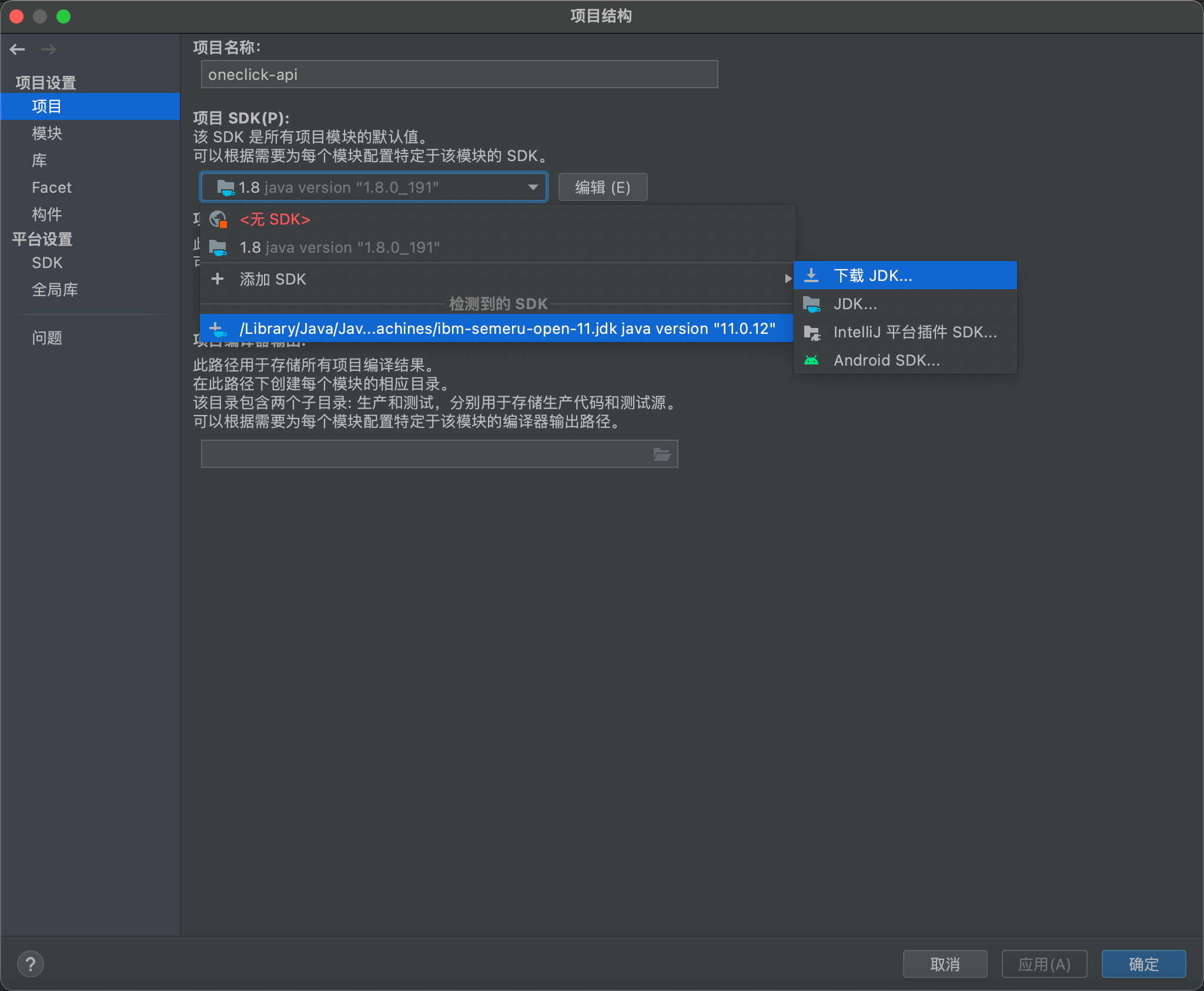The height and width of the screenshot is (991, 1204).
Task: Select the download icon in 下载 JDK
Action: [x=814, y=275]
